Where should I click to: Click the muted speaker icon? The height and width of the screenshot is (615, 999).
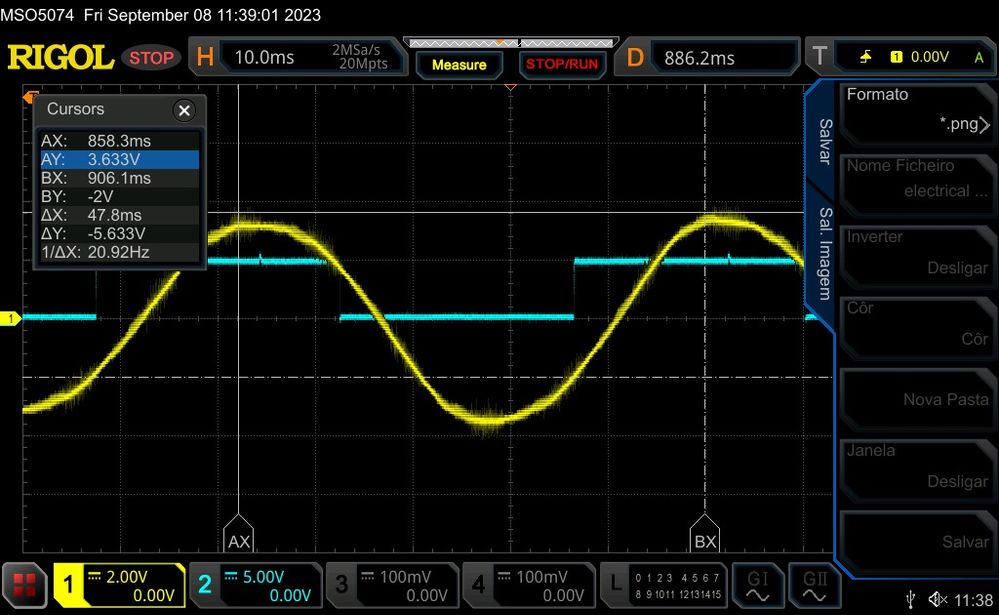pyautogui.click(x=937, y=600)
